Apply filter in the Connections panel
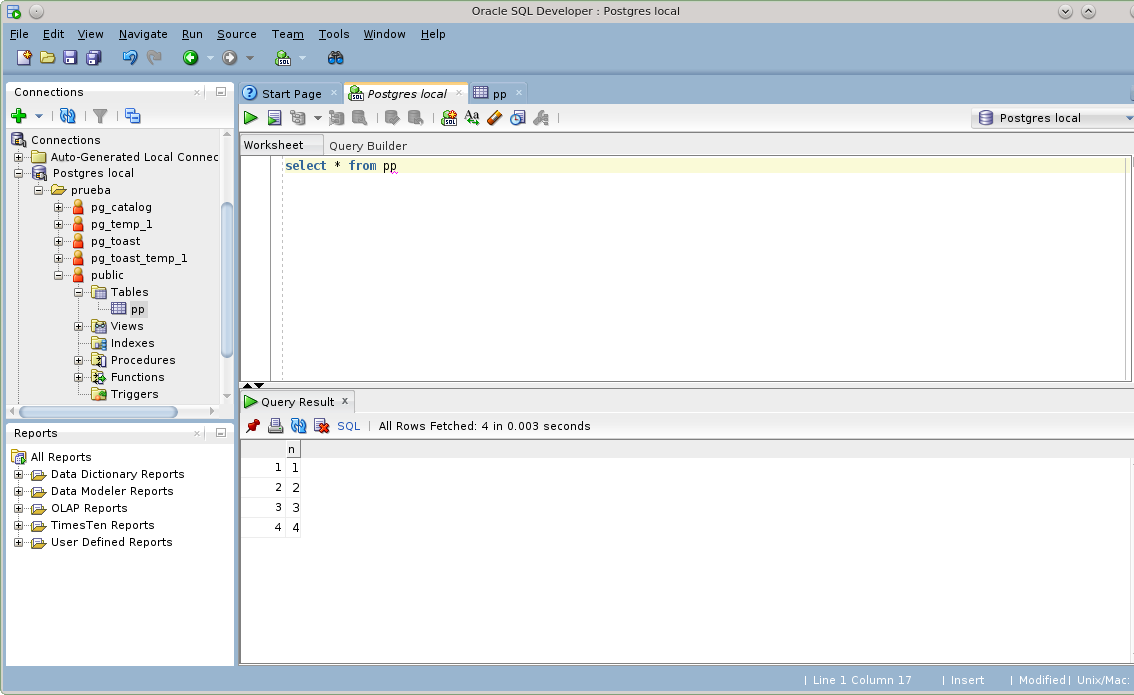 (x=100, y=116)
